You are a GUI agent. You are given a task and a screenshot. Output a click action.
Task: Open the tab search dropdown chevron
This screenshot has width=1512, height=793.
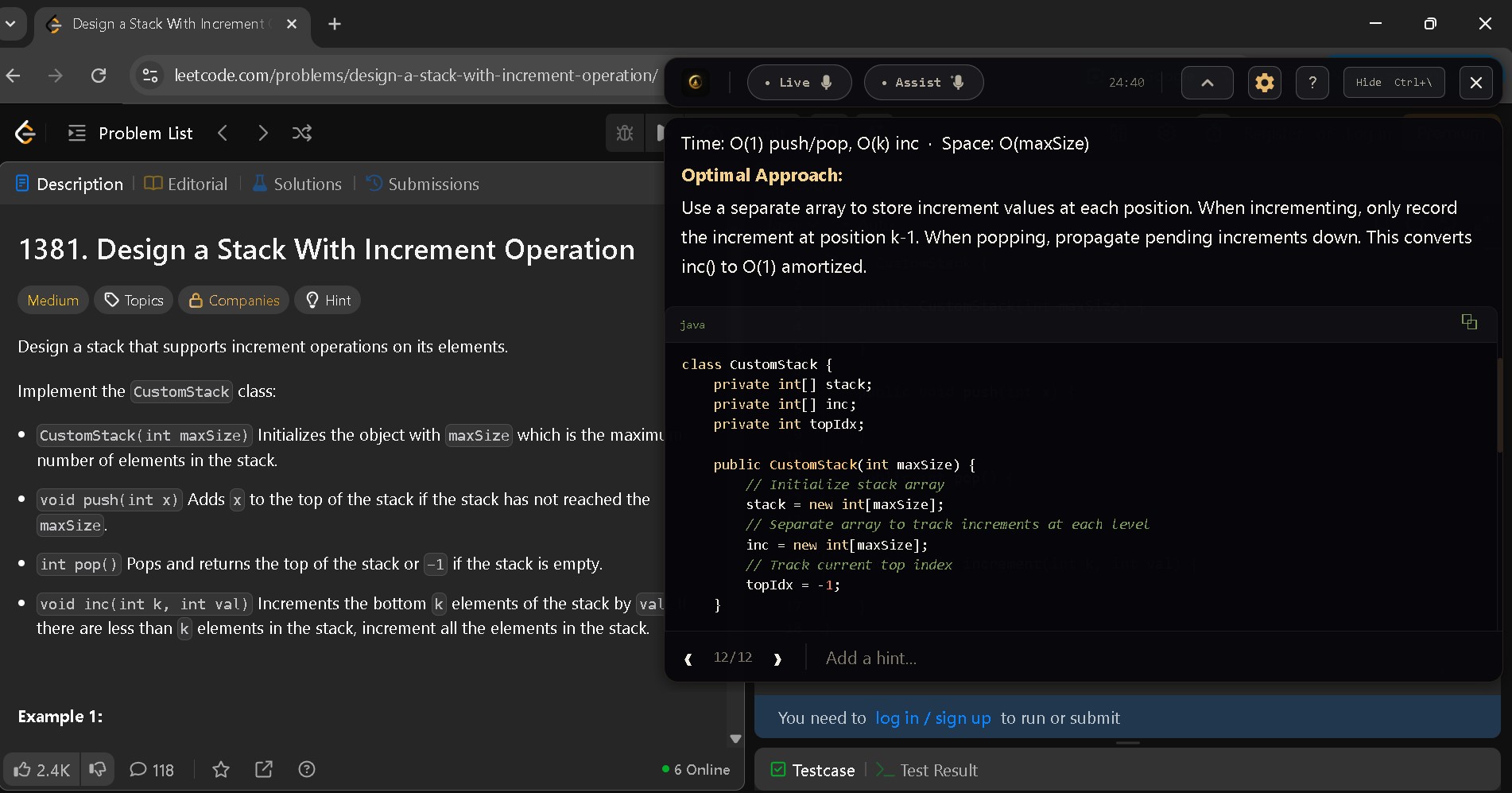pyautogui.click(x=11, y=24)
